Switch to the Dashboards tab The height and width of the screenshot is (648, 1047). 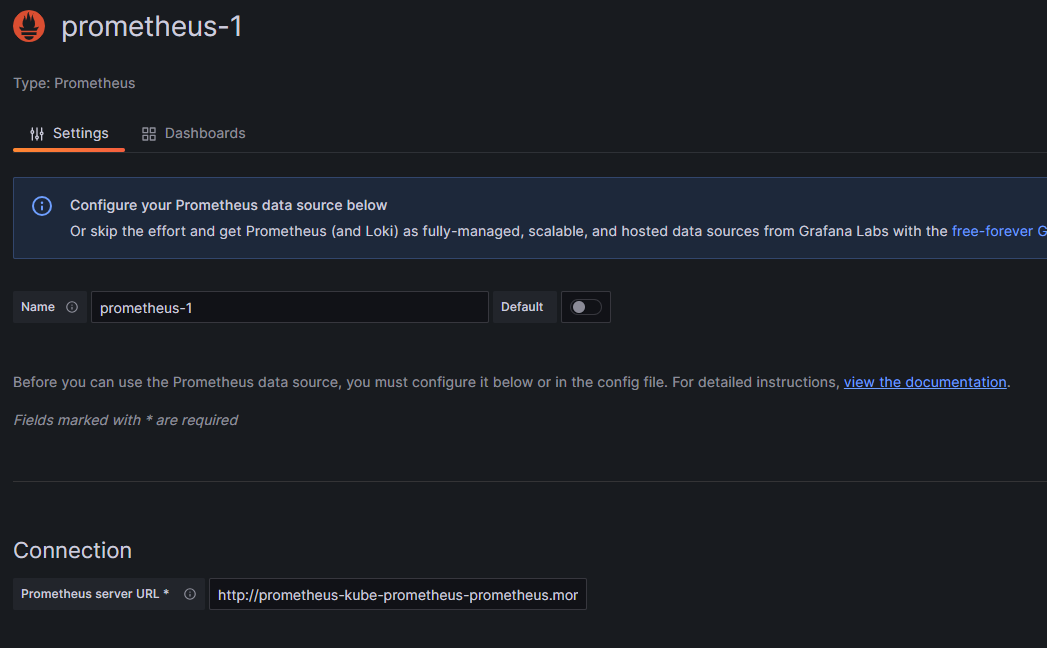click(194, 134)
